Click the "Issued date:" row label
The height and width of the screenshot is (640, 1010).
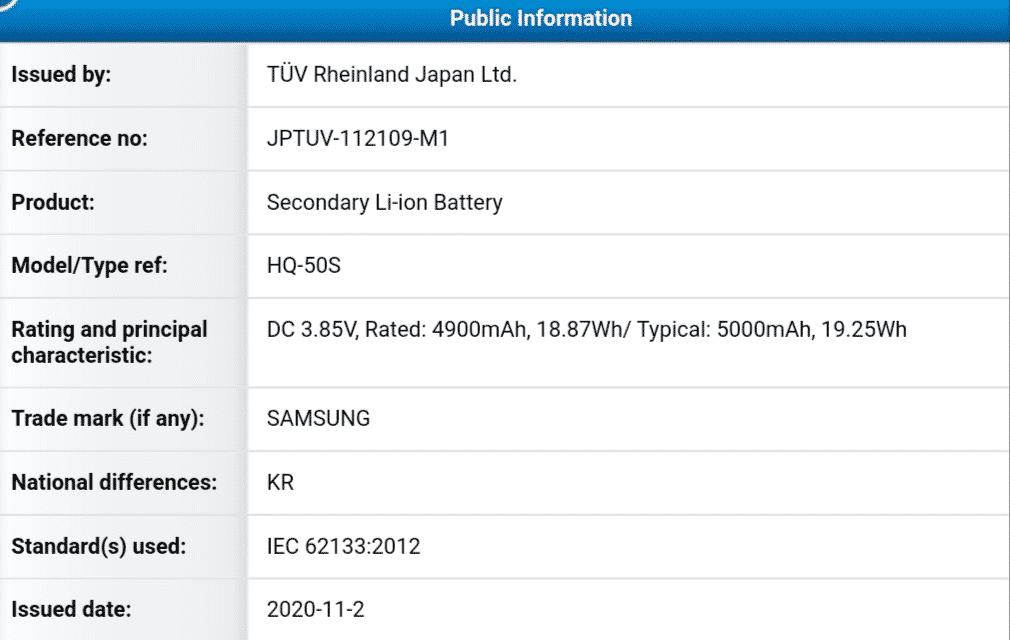coord(71,609)
